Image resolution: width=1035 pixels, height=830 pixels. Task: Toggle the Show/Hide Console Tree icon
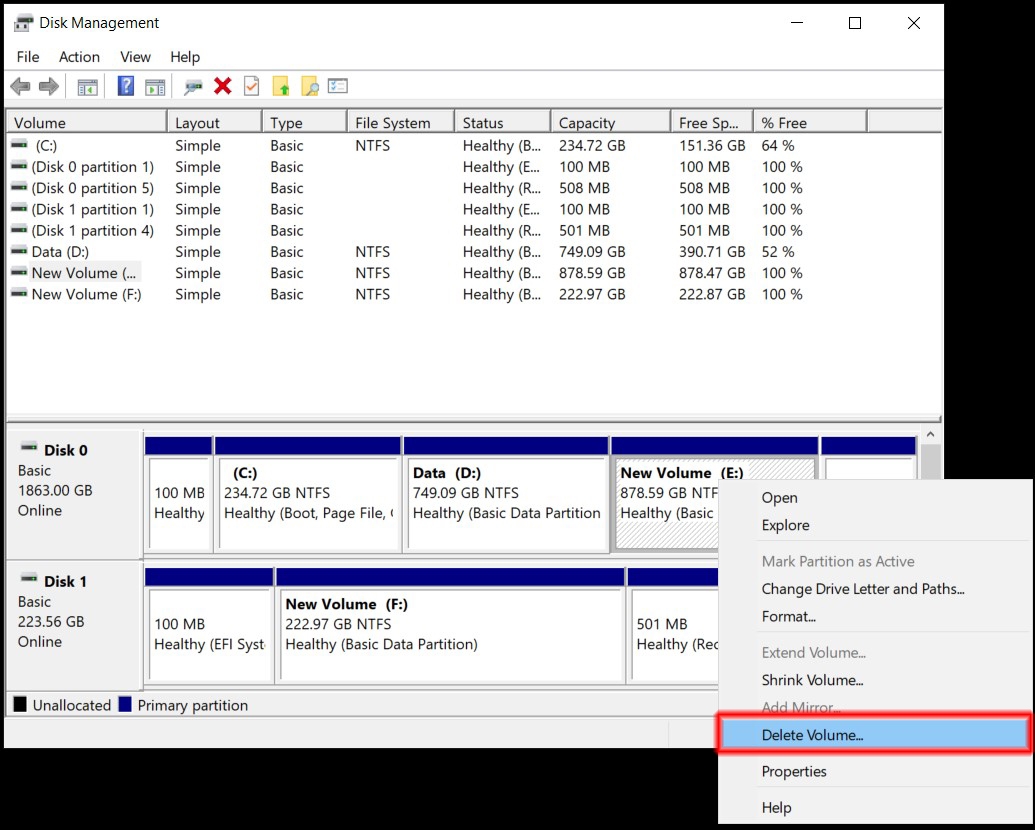pyautogui.click(x=87, y=86)
